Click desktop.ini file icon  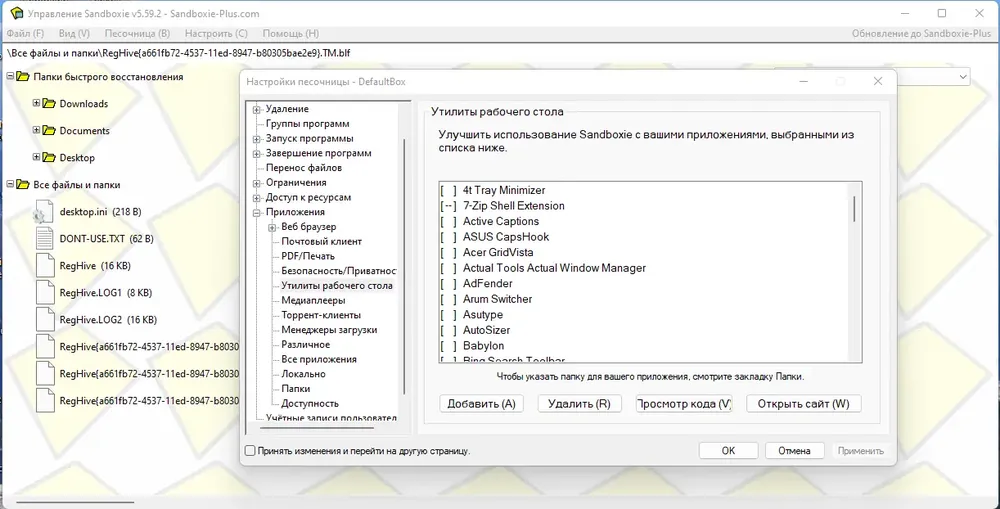click(44, 212)
